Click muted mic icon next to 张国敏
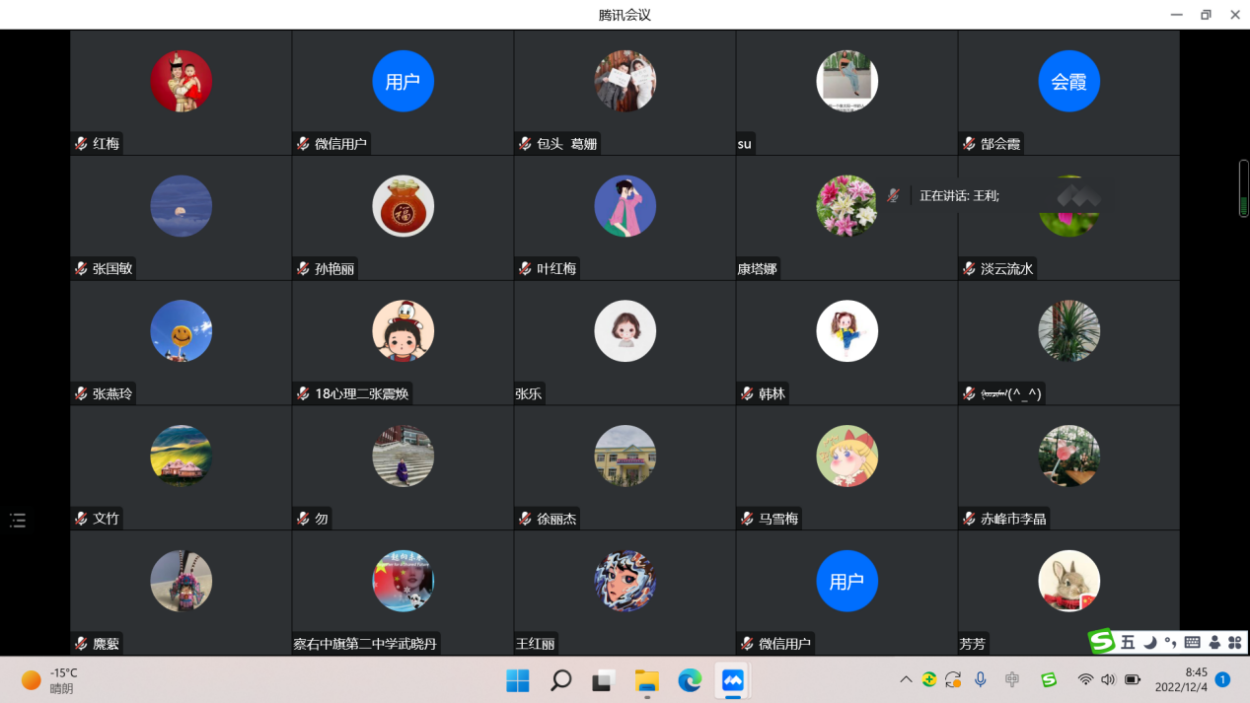The width and height of the screenshot is (1250, 703). [x=81, y=269]
